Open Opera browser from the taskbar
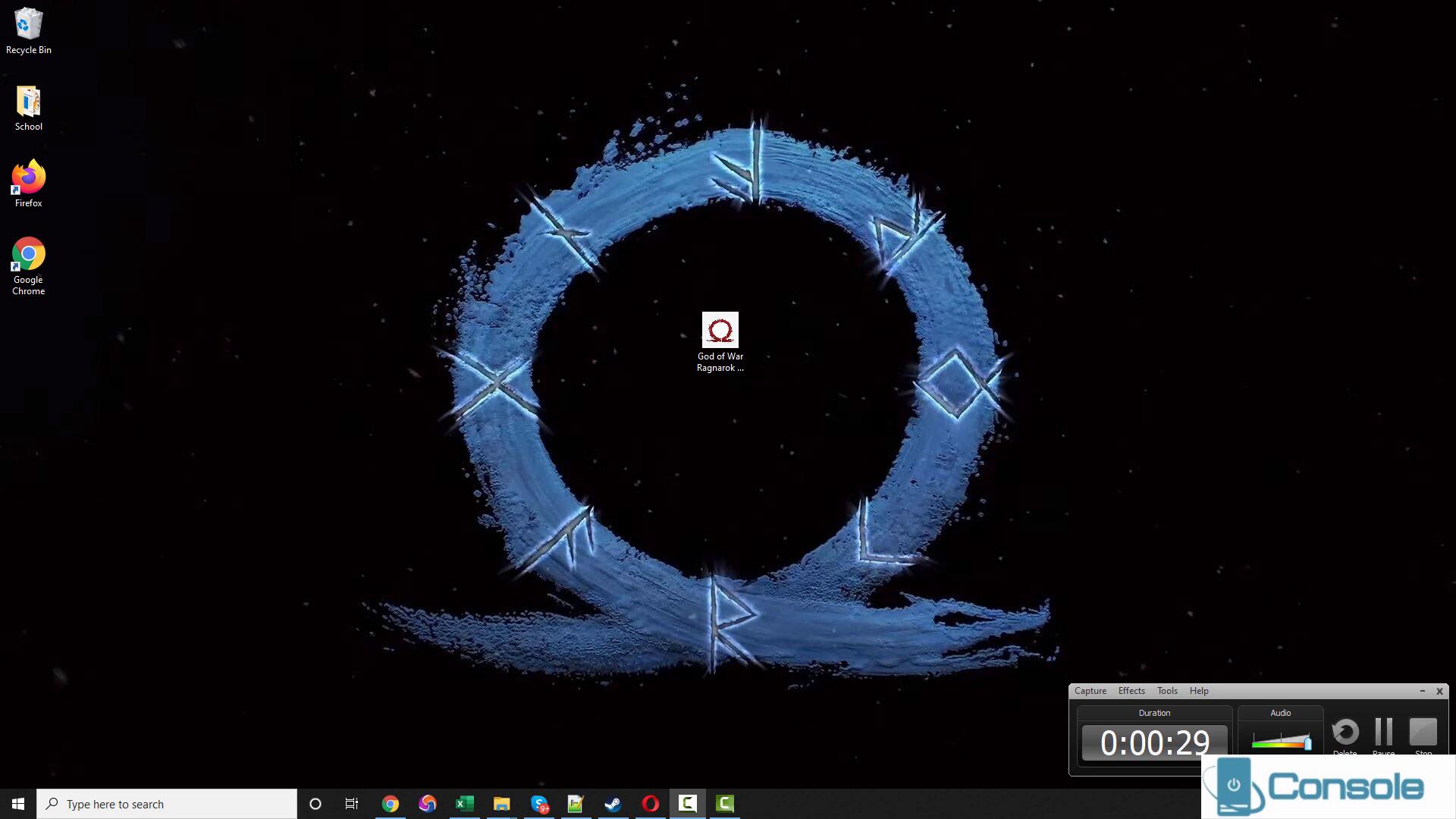This screenshot has width=1456, height=819. tap(650, 804)
